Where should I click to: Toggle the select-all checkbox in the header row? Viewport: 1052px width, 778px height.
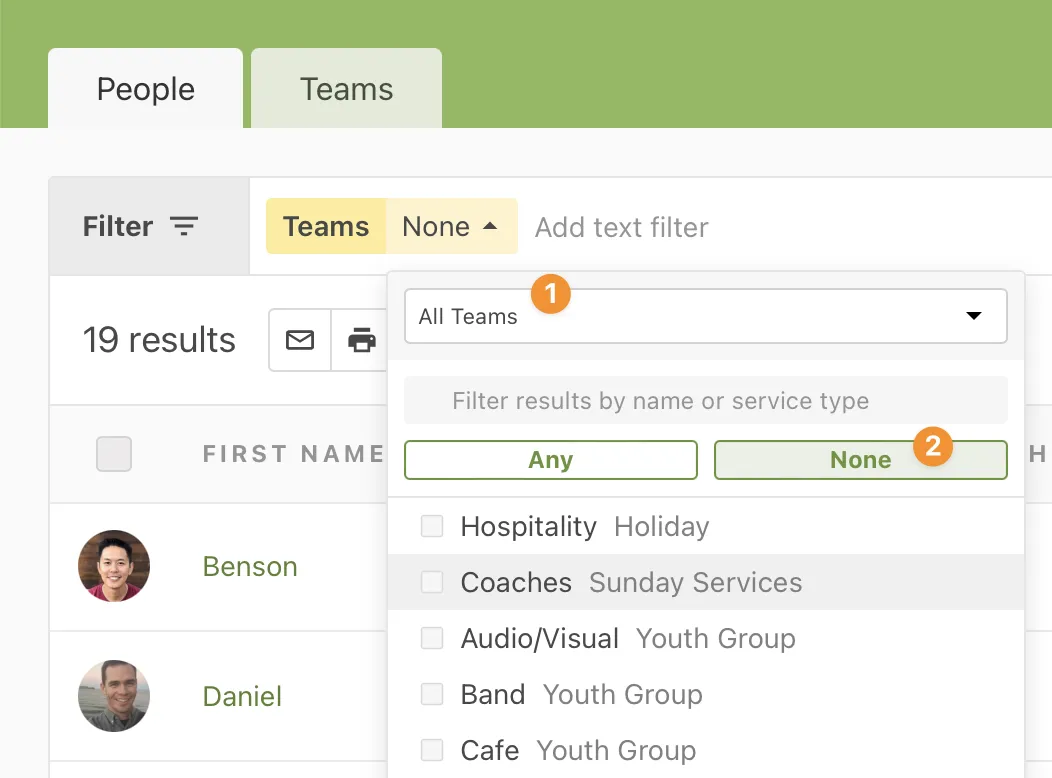point(113,453)
